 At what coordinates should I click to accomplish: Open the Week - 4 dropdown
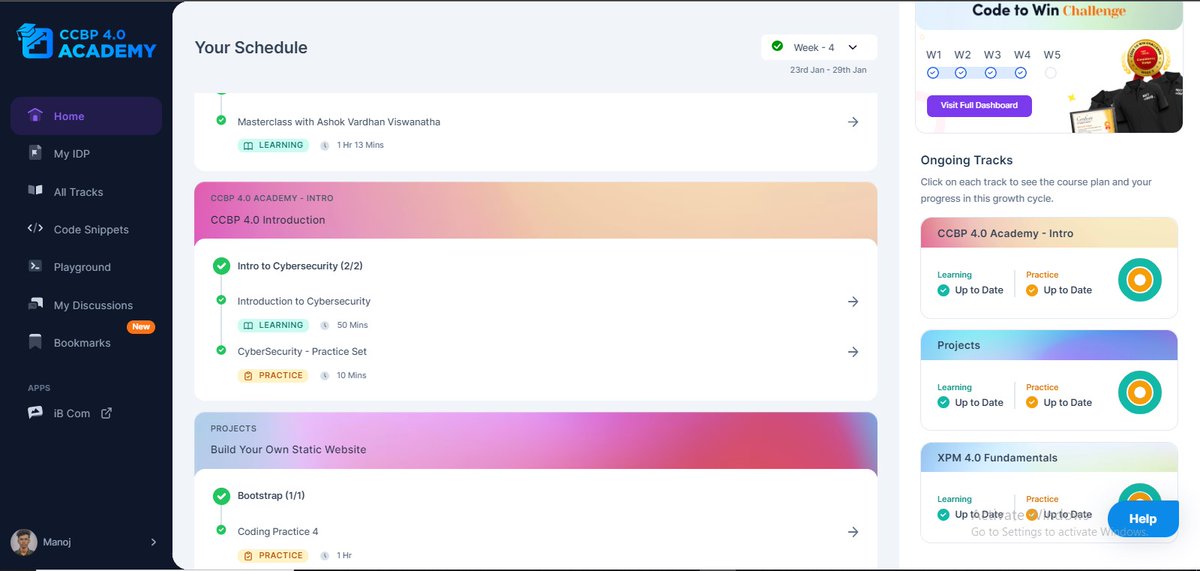819,47
